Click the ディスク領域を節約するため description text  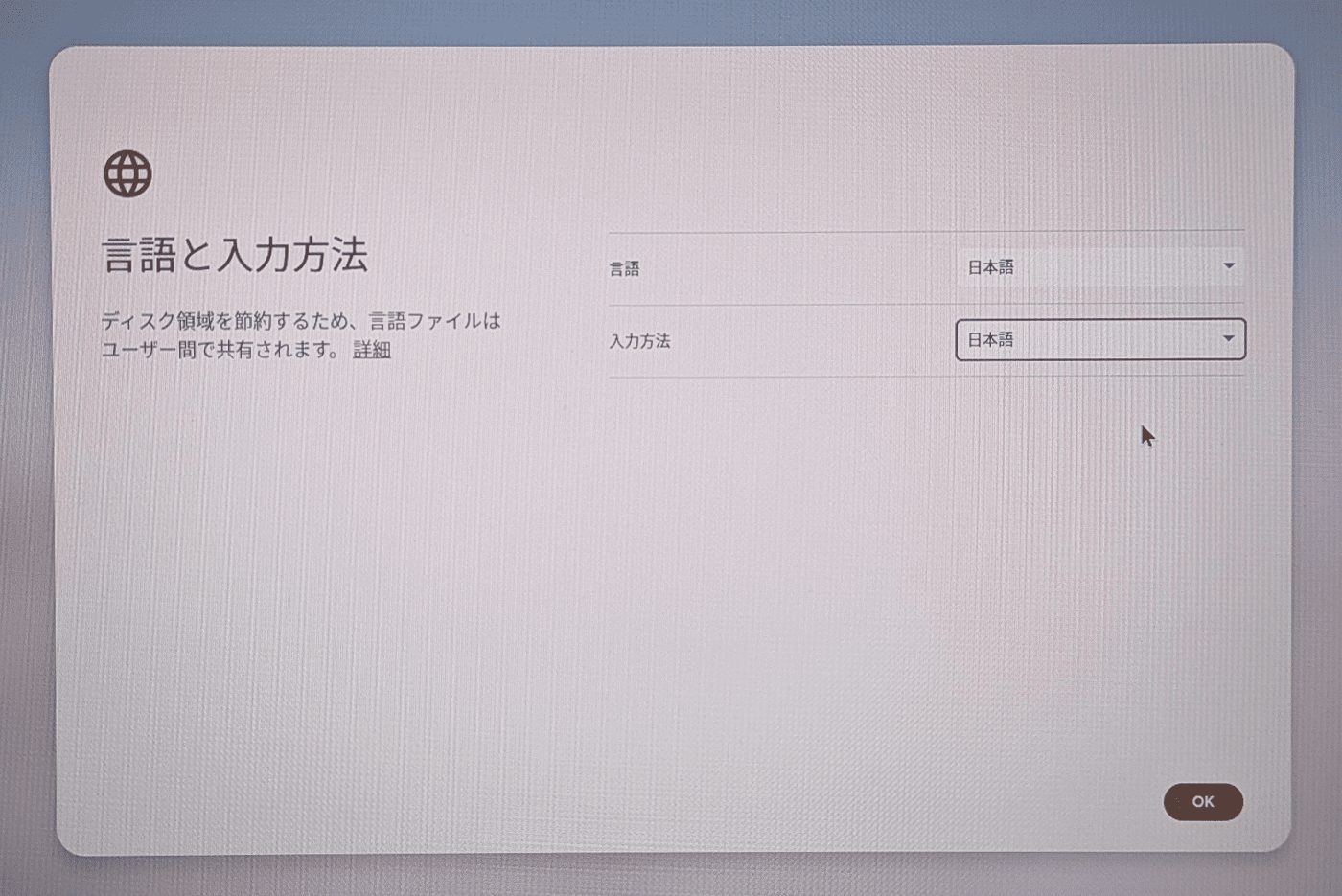click(x=301, y=335)
